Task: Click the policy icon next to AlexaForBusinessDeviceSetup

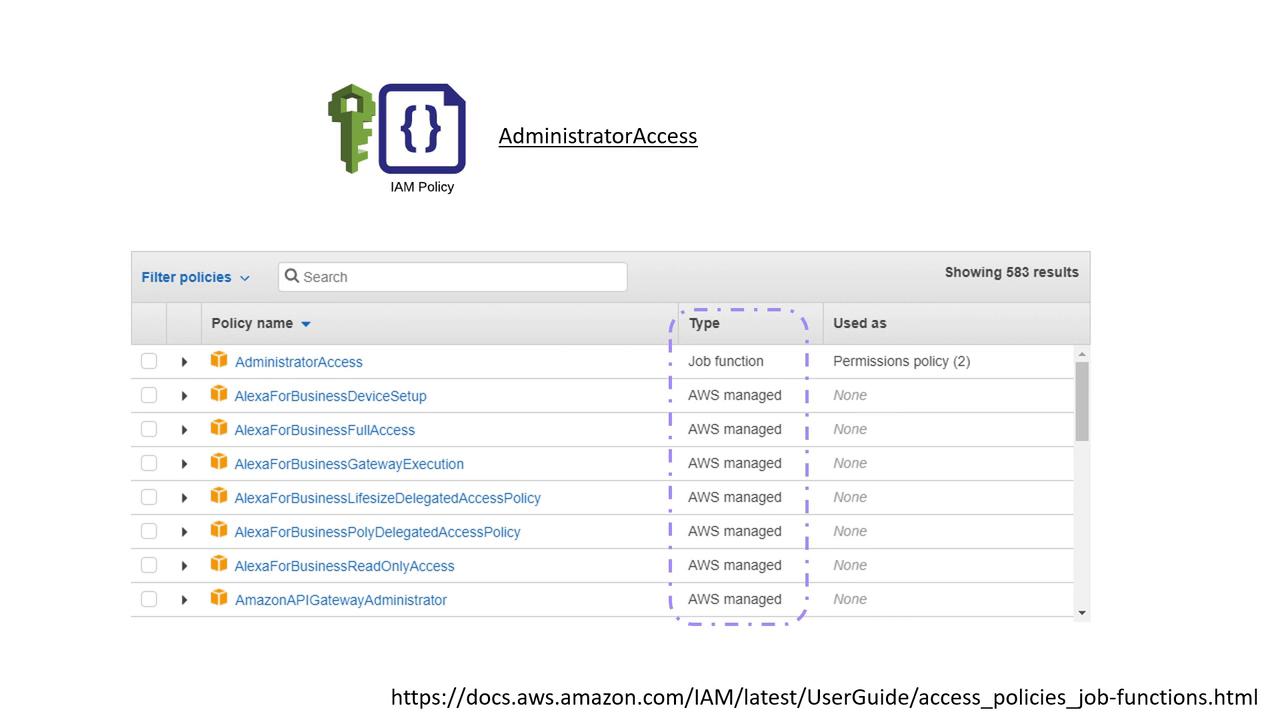Action: (x=219, y=394)
